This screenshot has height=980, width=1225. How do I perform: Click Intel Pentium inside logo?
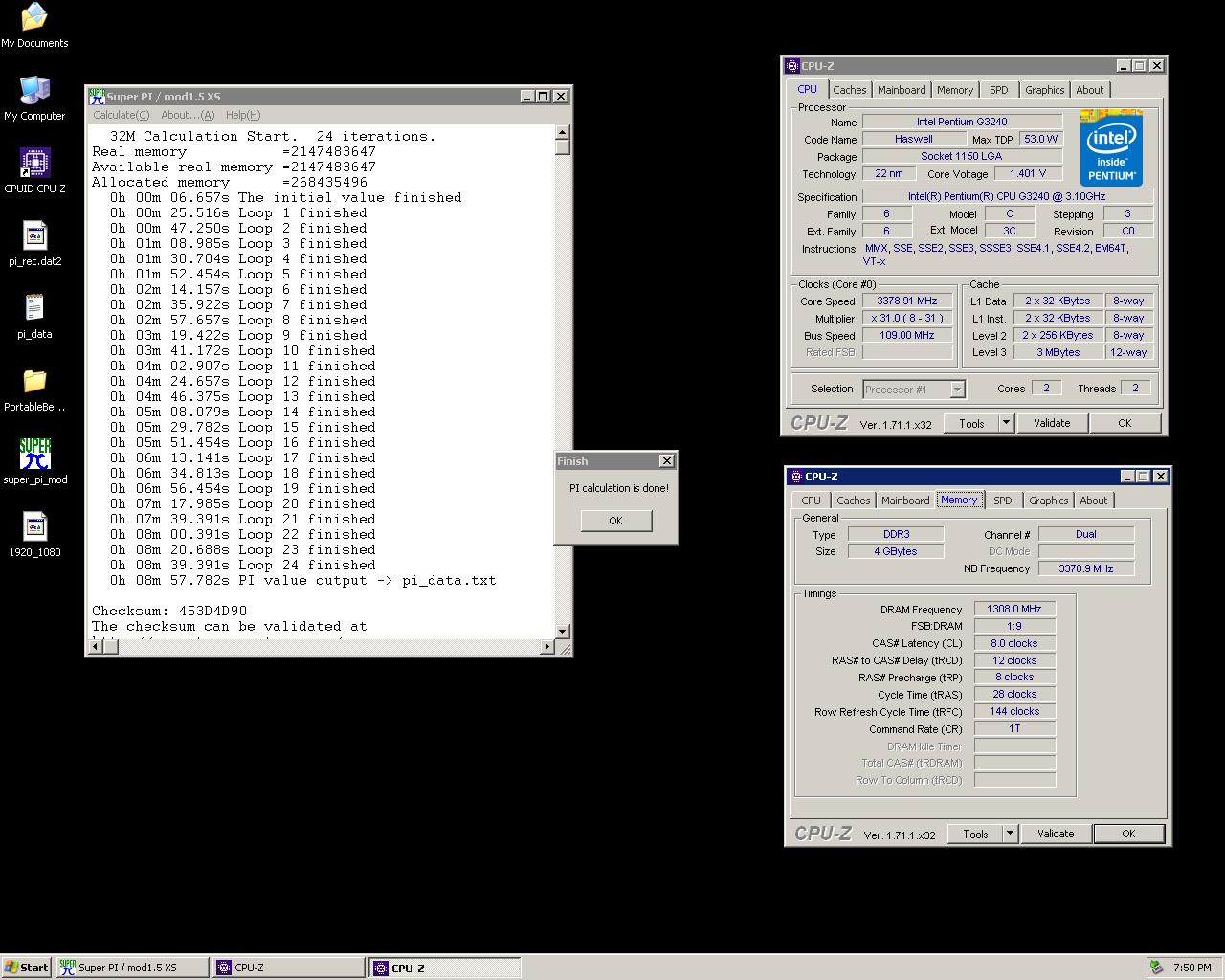pyautogui.click(x=1111, y=148)
